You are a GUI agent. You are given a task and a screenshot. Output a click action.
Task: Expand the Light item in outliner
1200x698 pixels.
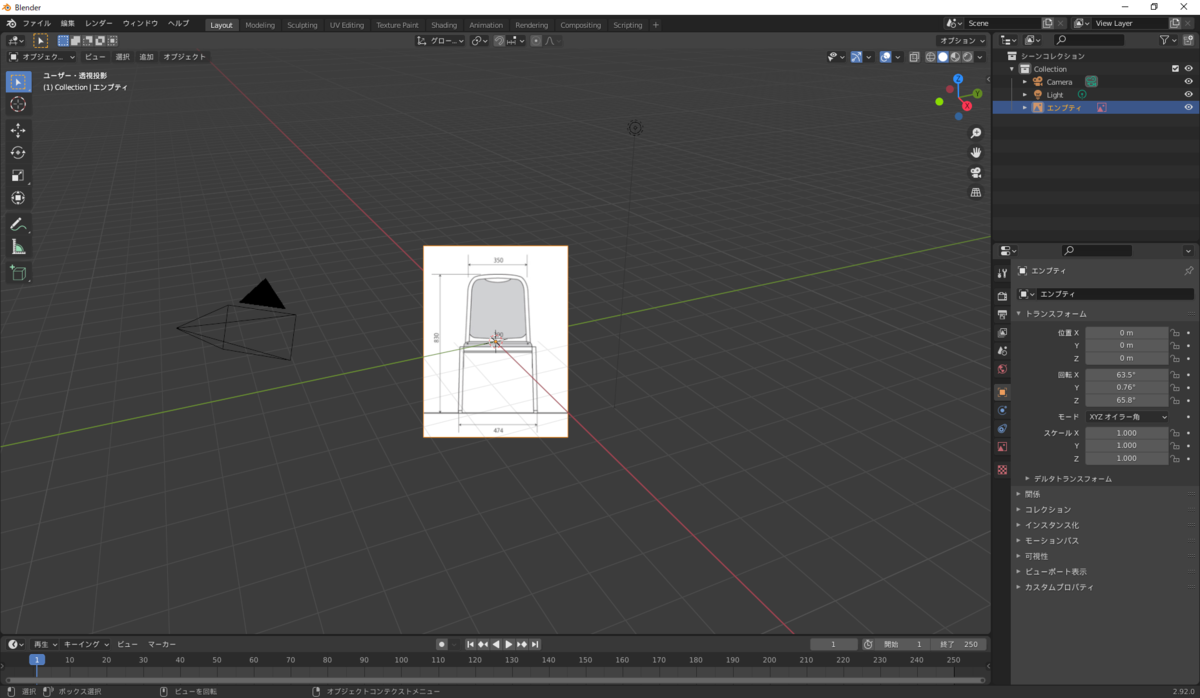point(1024,95)
